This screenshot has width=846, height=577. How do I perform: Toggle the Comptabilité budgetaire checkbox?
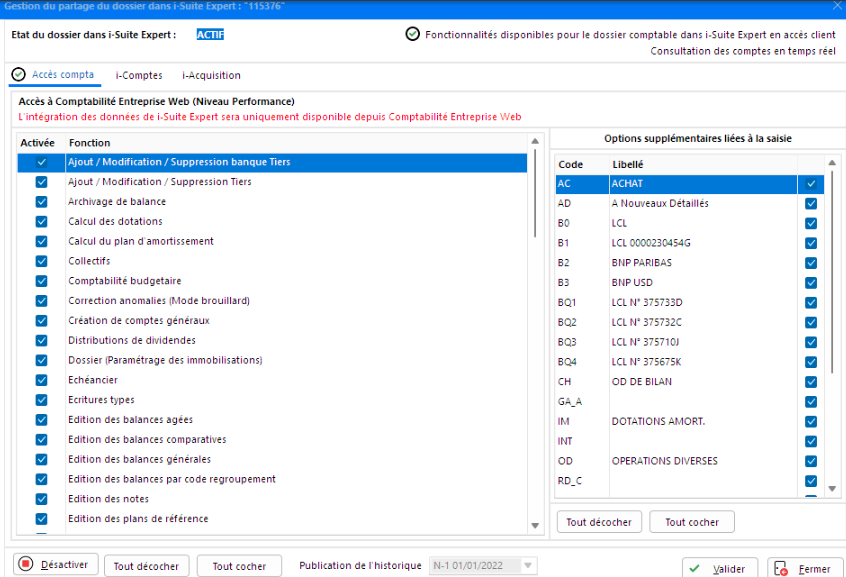[41, 281]
